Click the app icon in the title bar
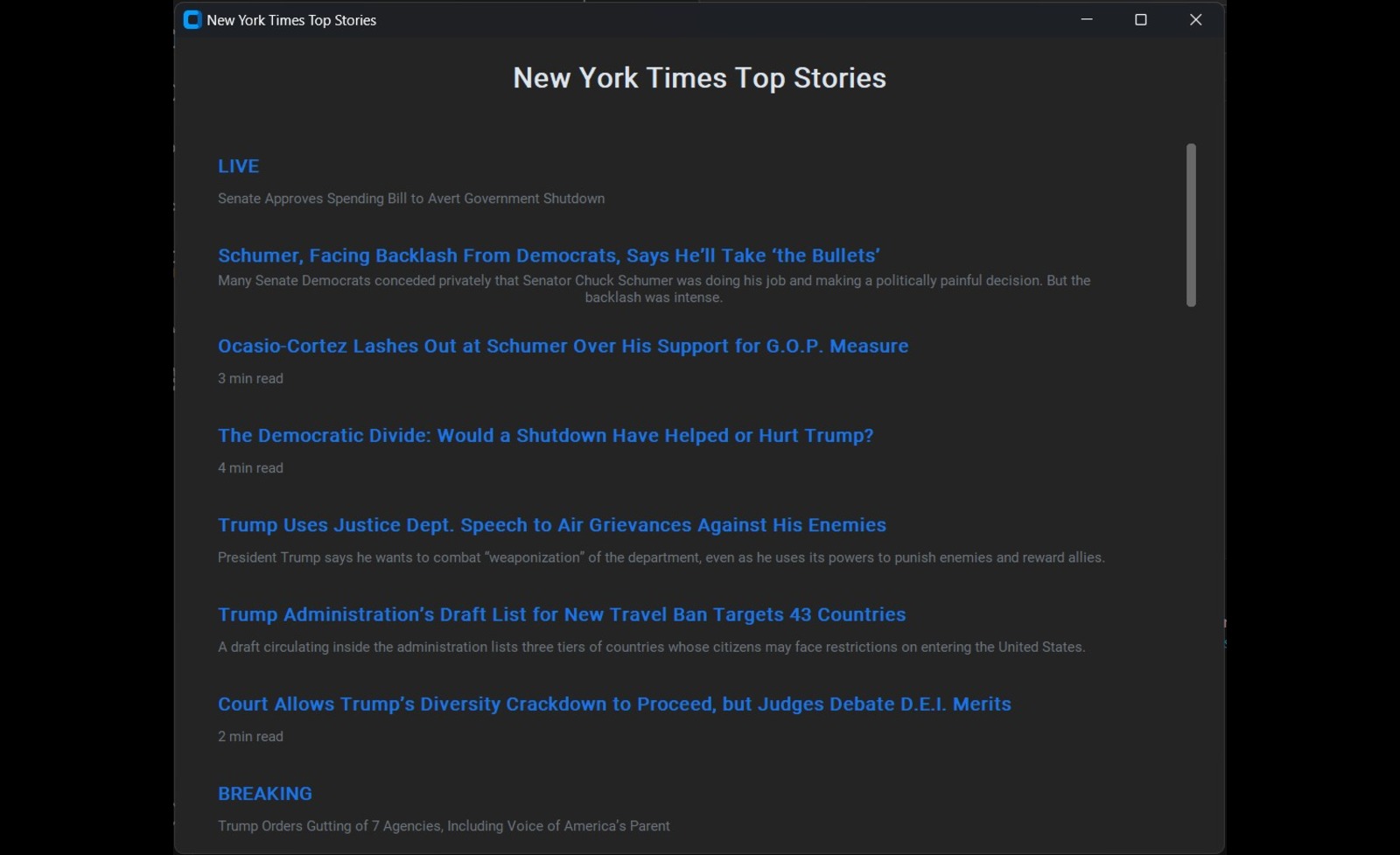The height and width of the screenshot is (855, 1400). (x=192, y=20)
